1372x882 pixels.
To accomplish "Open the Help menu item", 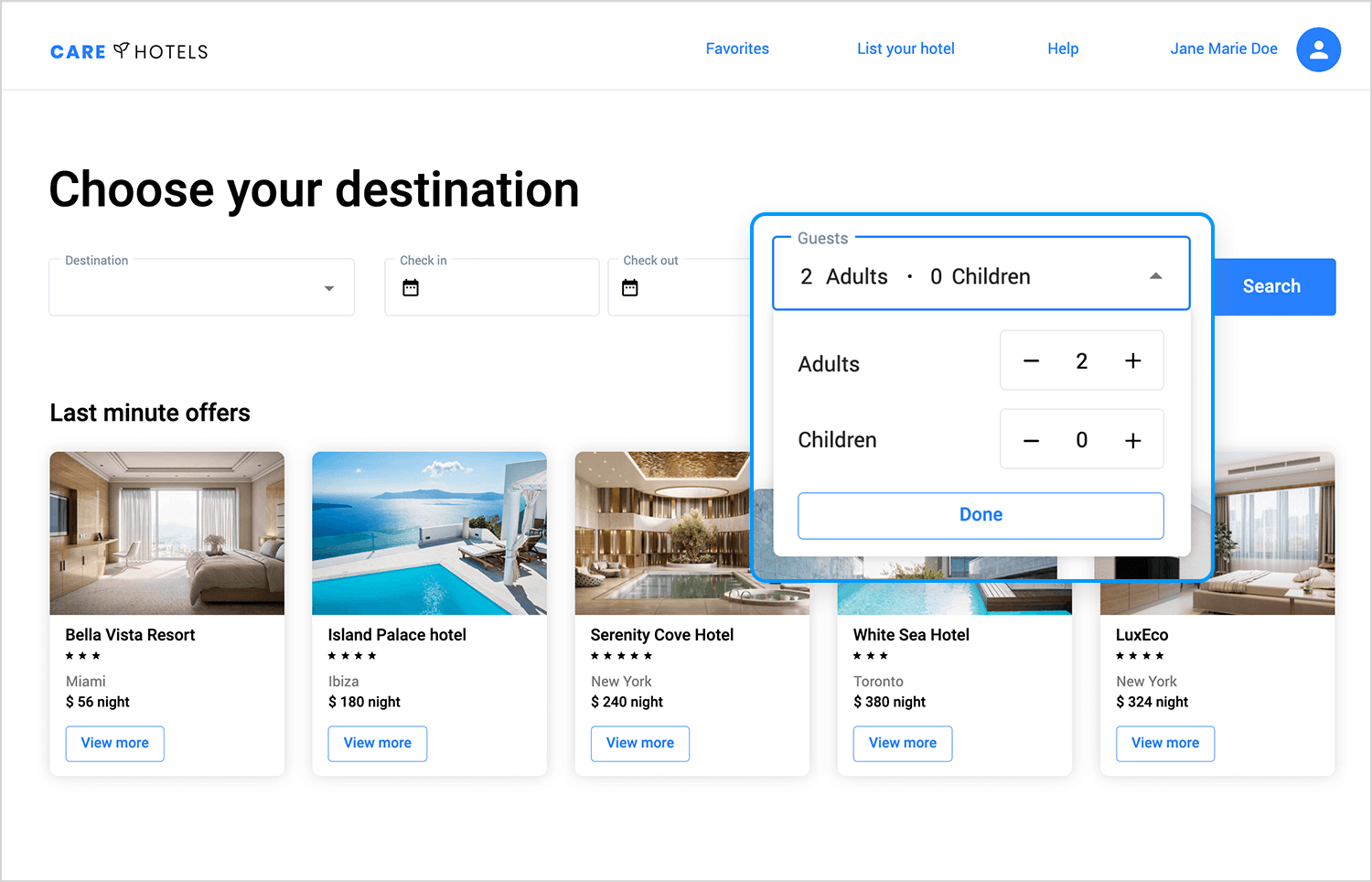I will [x=1063, y=48].
